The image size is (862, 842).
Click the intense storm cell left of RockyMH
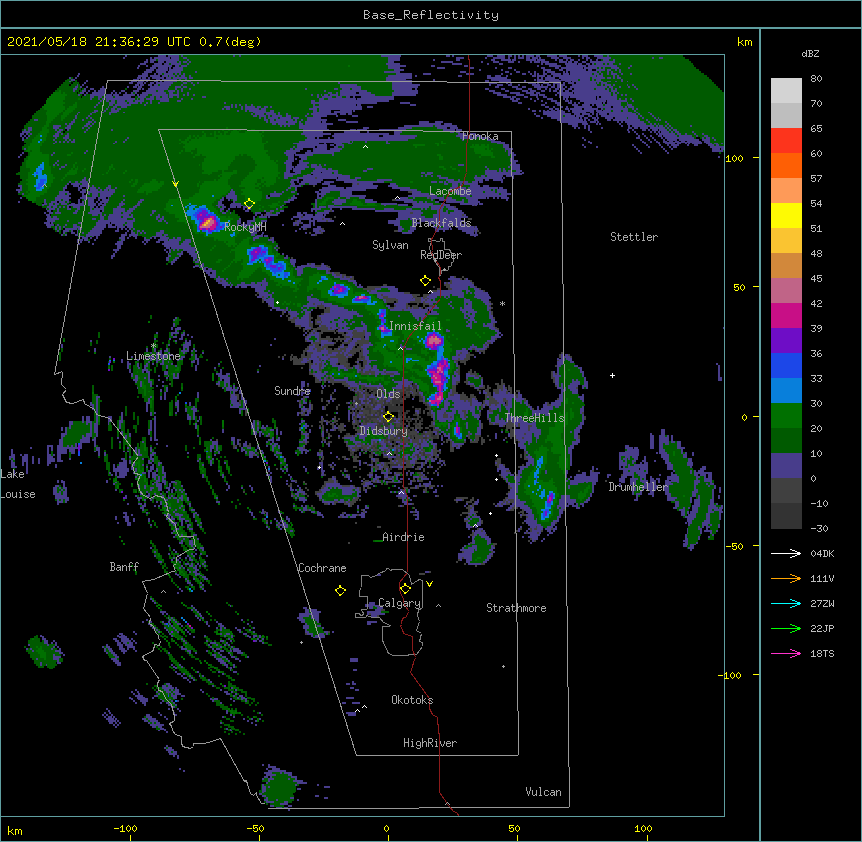(206, 220)
